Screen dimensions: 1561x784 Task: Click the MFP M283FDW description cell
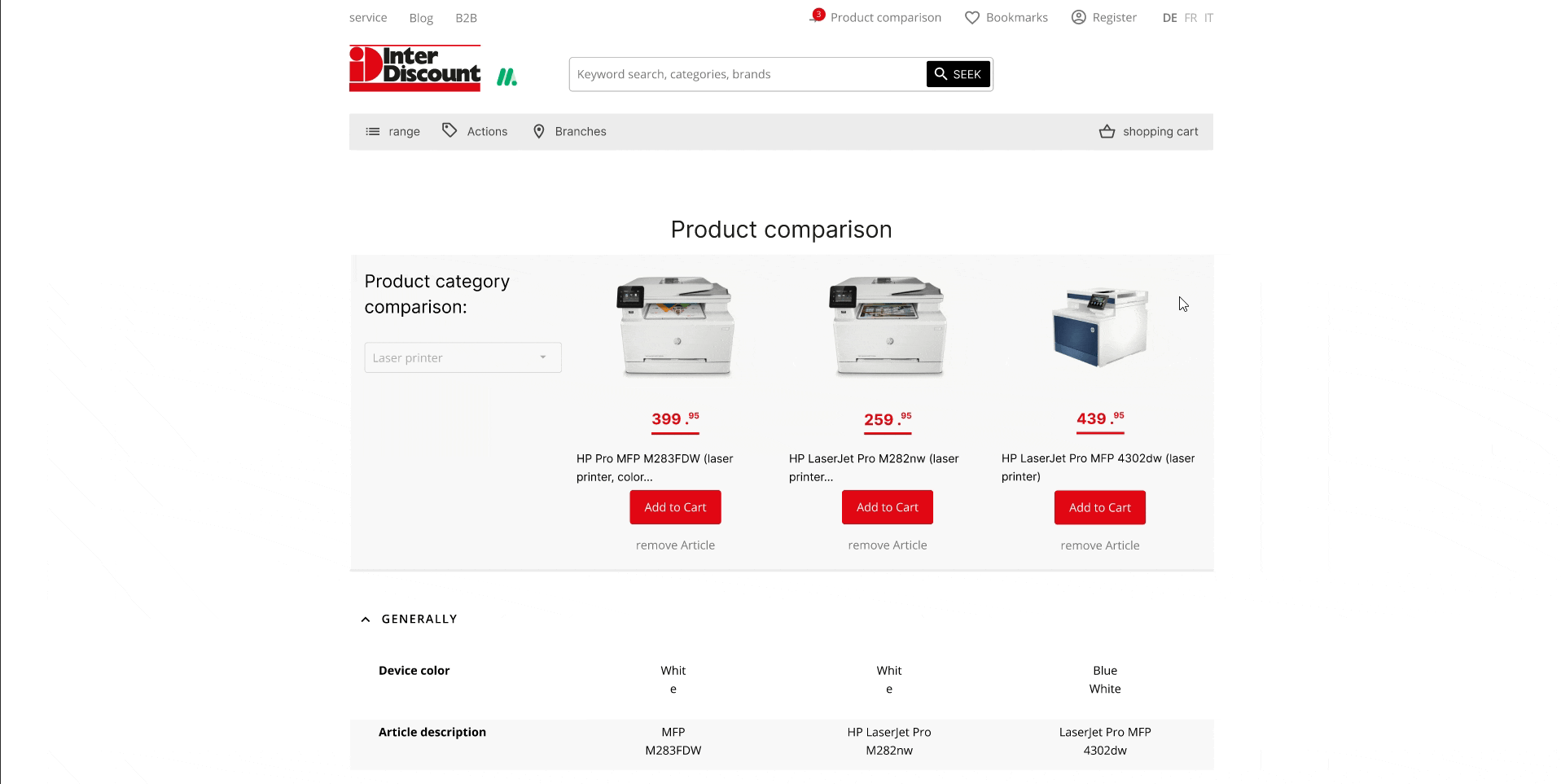tap(673, 741)
